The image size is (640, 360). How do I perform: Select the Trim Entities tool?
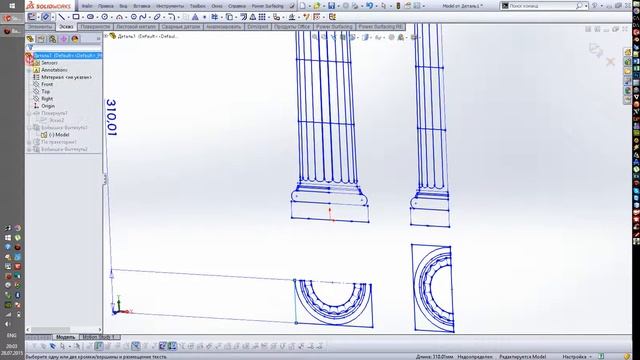point(215,17)
